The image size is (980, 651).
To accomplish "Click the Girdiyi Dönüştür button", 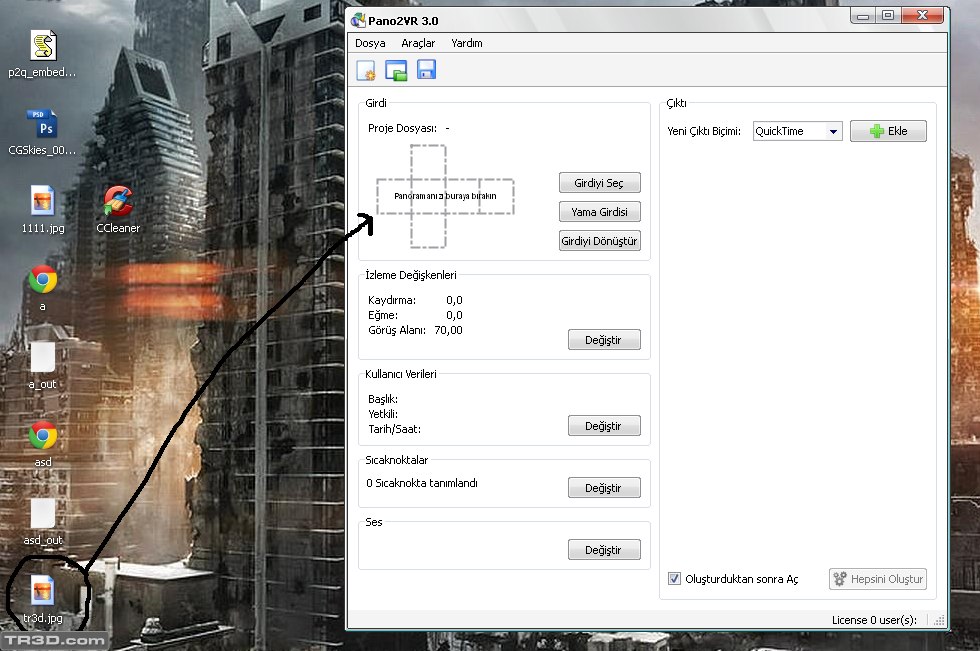I will coord(599,241).
